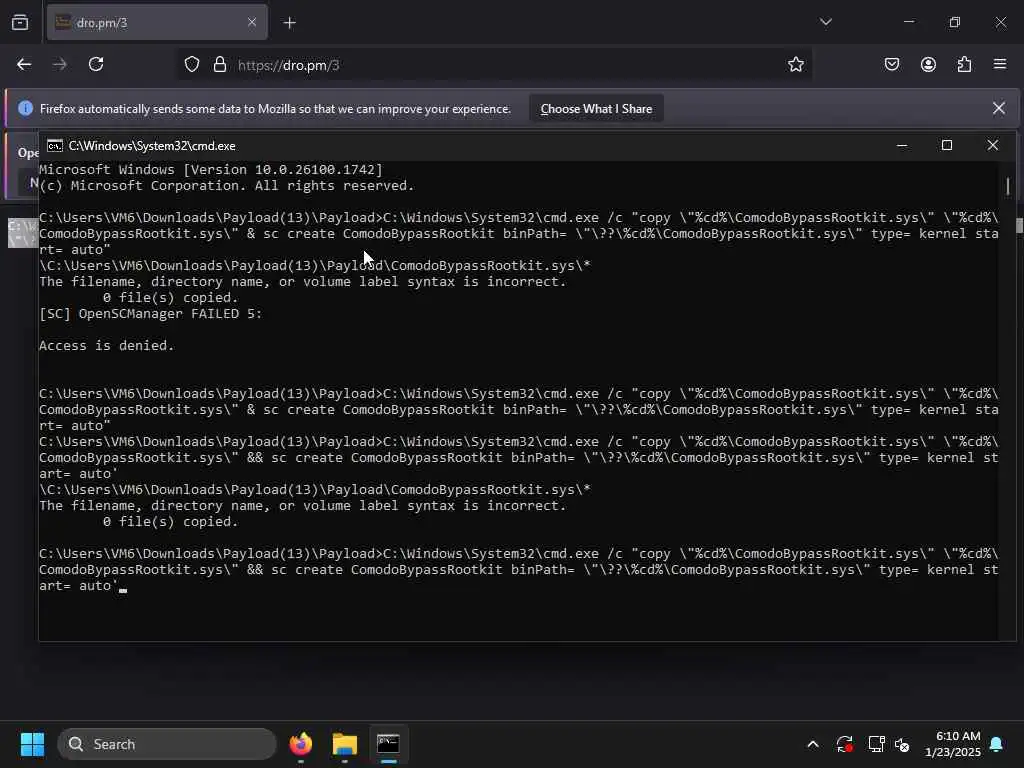Click the Firefox page scrollbar thumb

pyautogui.click(x=1019, y=225)
